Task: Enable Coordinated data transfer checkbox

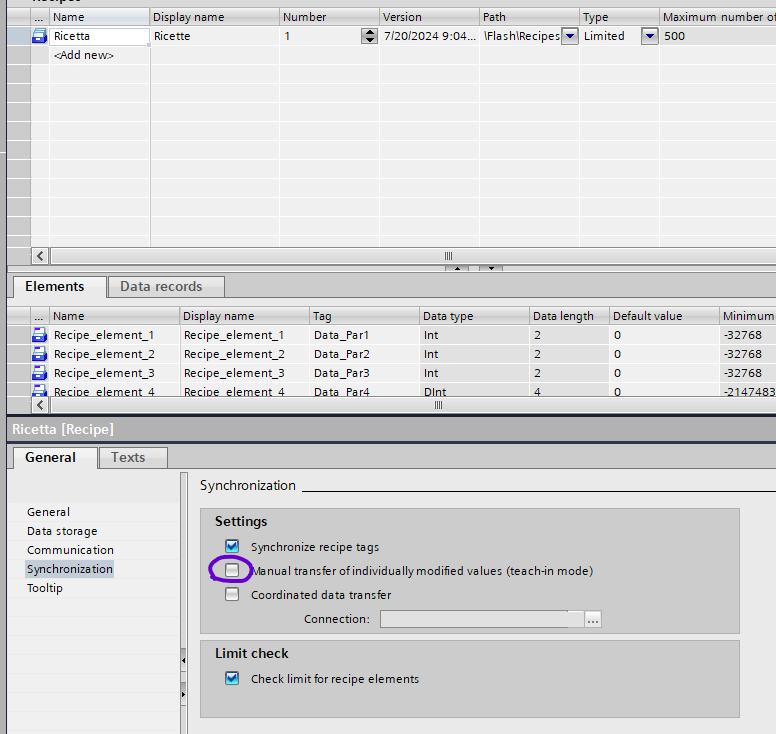Action: point(232,595)
